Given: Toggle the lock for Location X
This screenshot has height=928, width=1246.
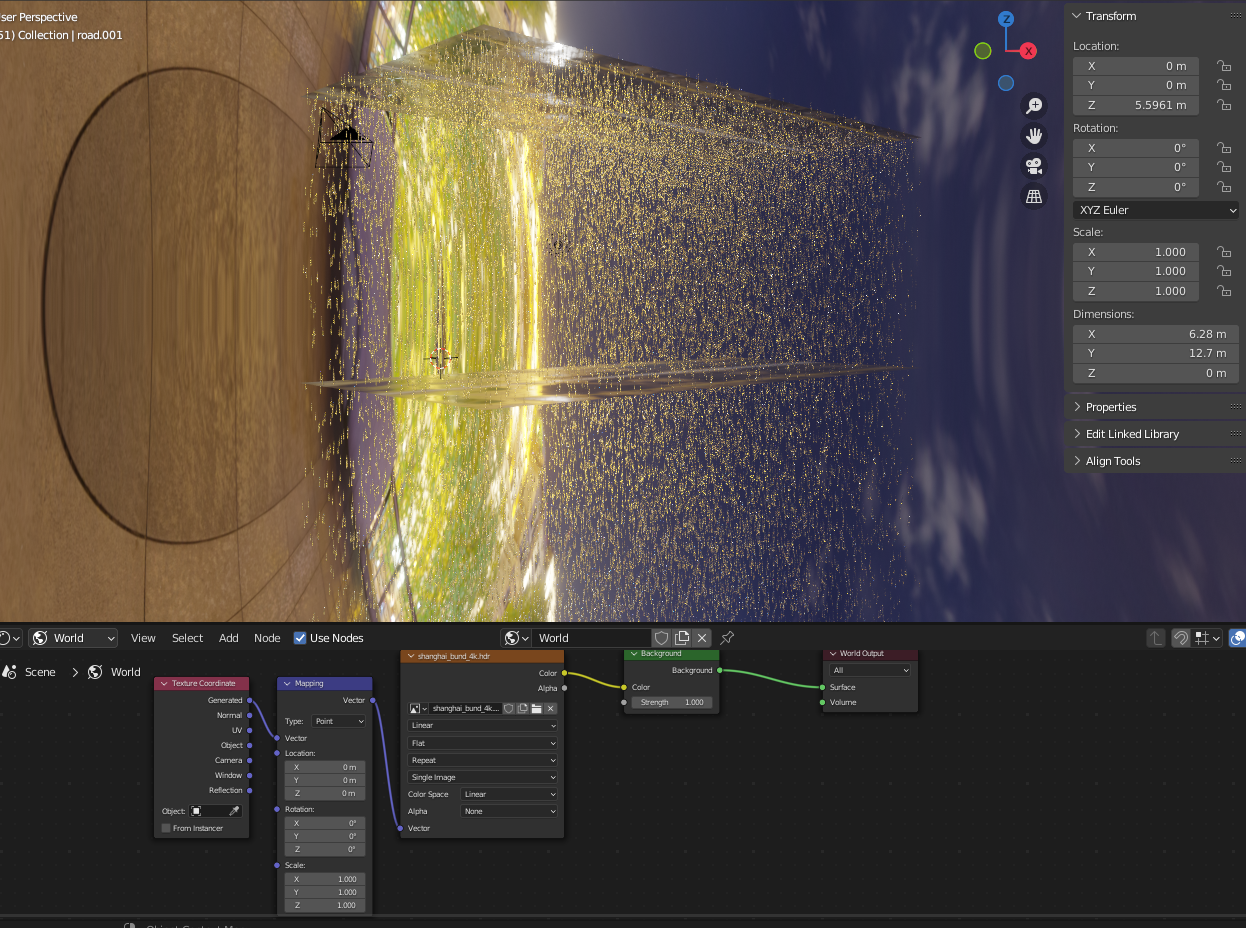Looking at the screenshot, I should point(1223,65).
